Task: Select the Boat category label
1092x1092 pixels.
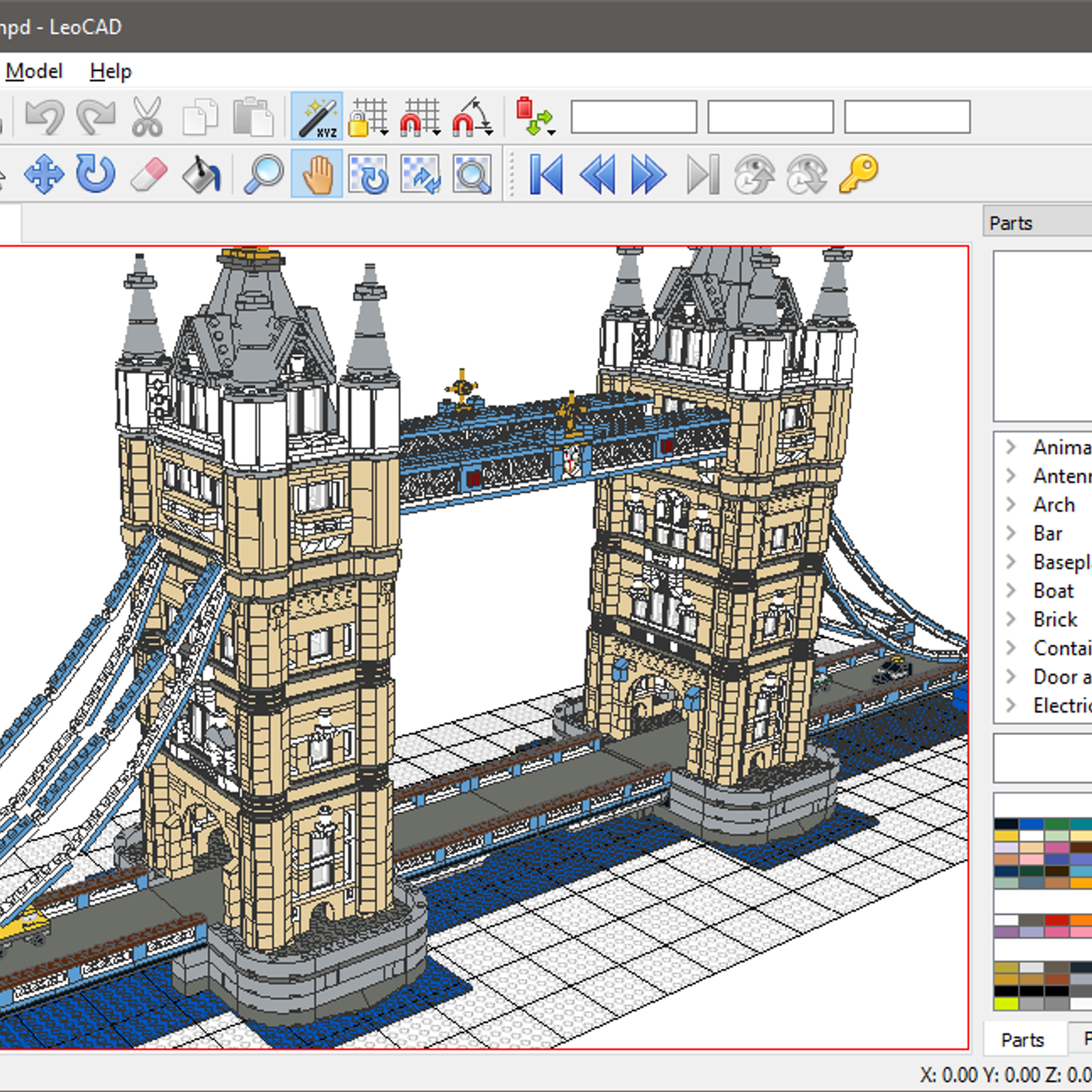Action: click(1054, 590)
